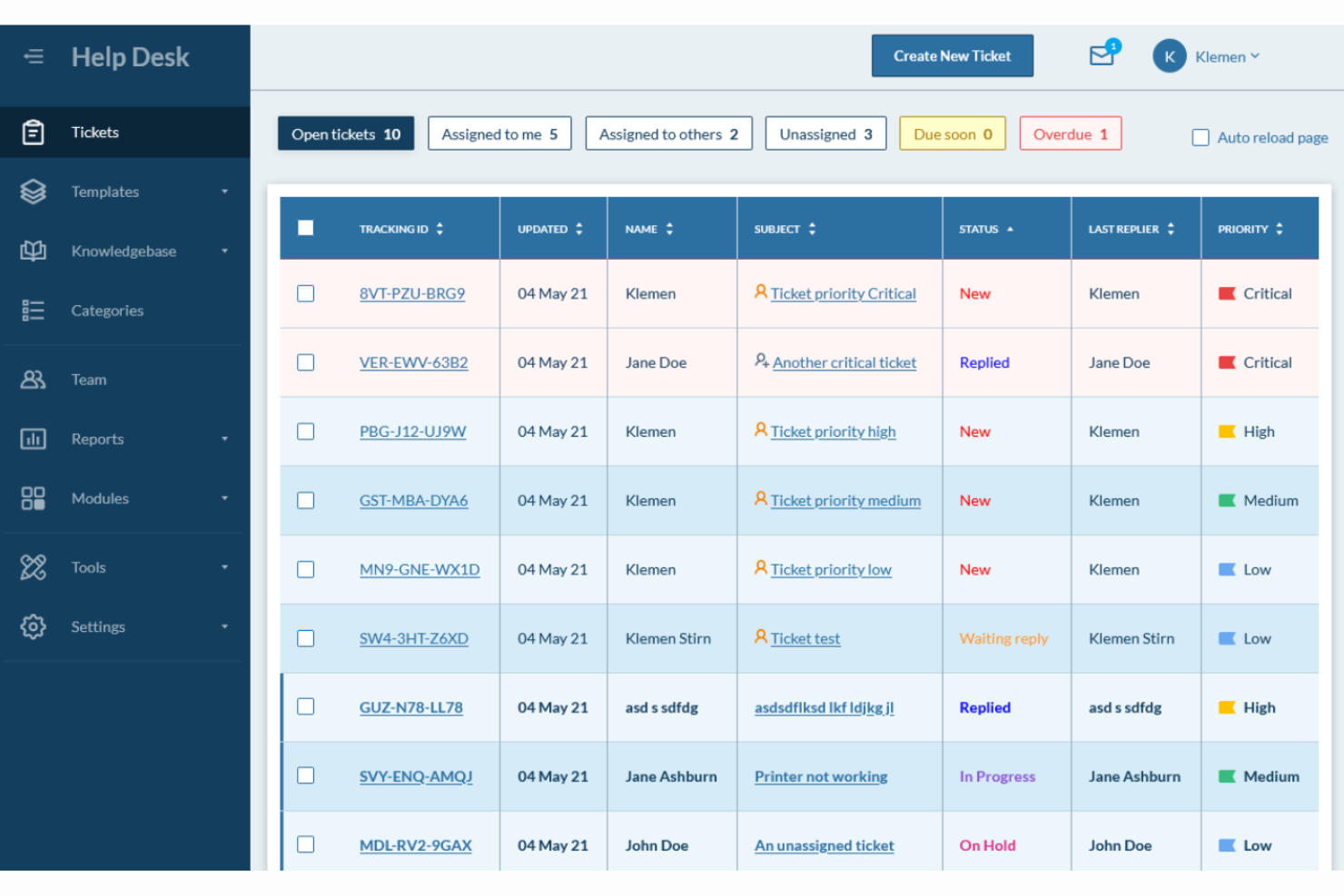This screenshot has width=1344, height=896.
Task: Click the Modules grid icon
Action: [x=33, y=497]
